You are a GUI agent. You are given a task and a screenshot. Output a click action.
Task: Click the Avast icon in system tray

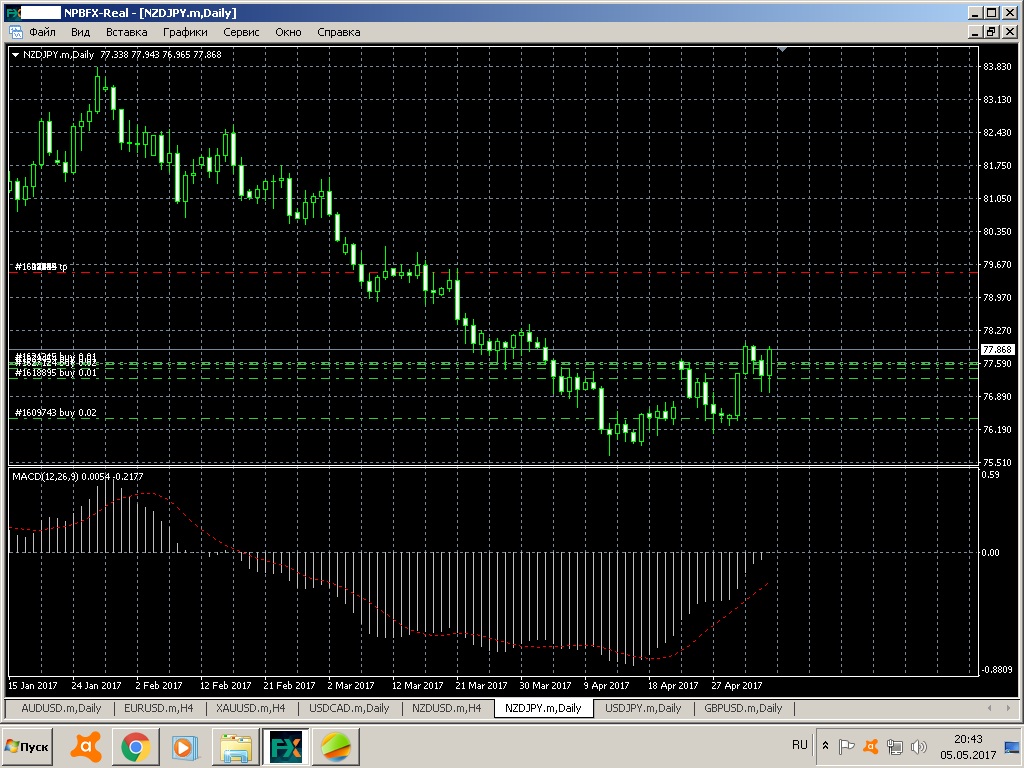coord(871,746)
